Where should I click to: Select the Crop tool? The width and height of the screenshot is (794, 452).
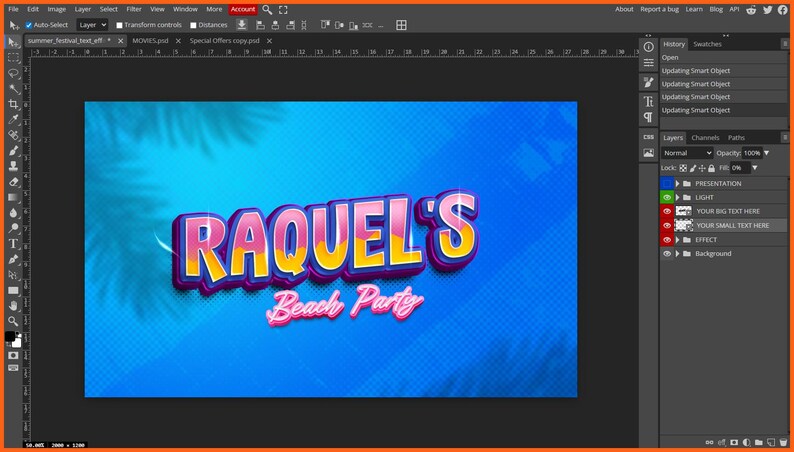pos(13,104)
